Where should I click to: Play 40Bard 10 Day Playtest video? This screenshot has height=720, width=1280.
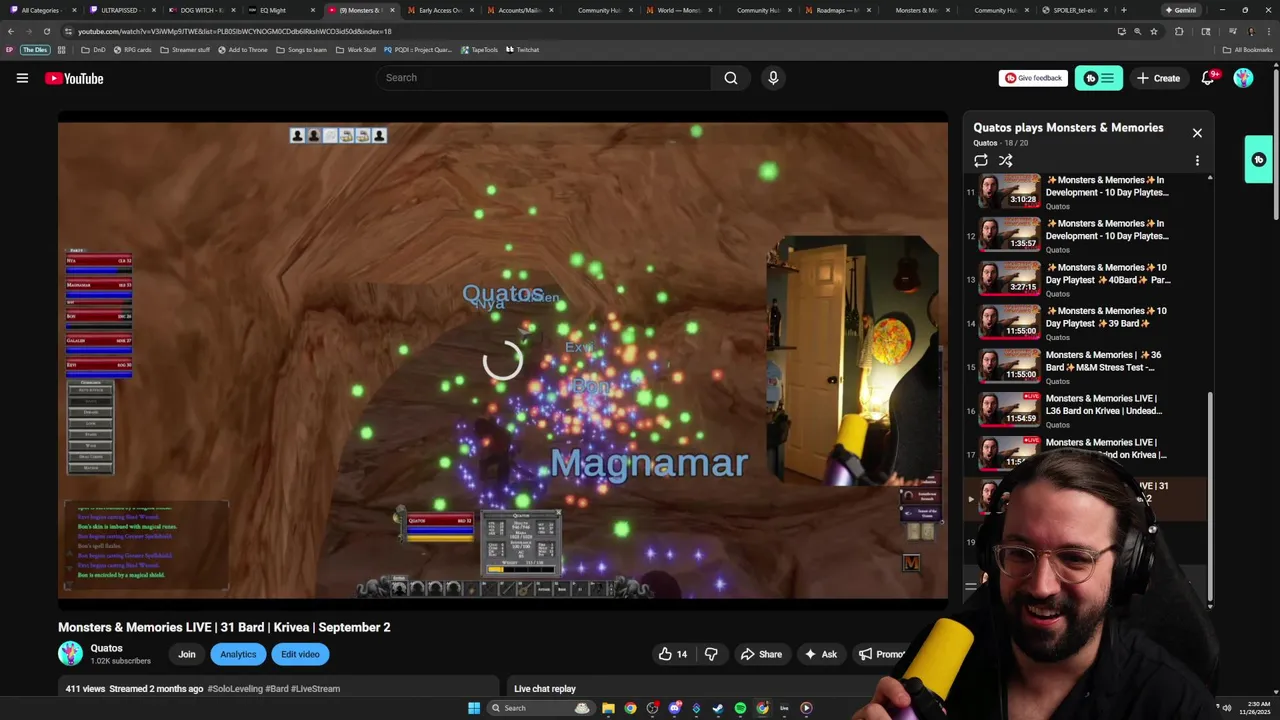point(1107,274)
